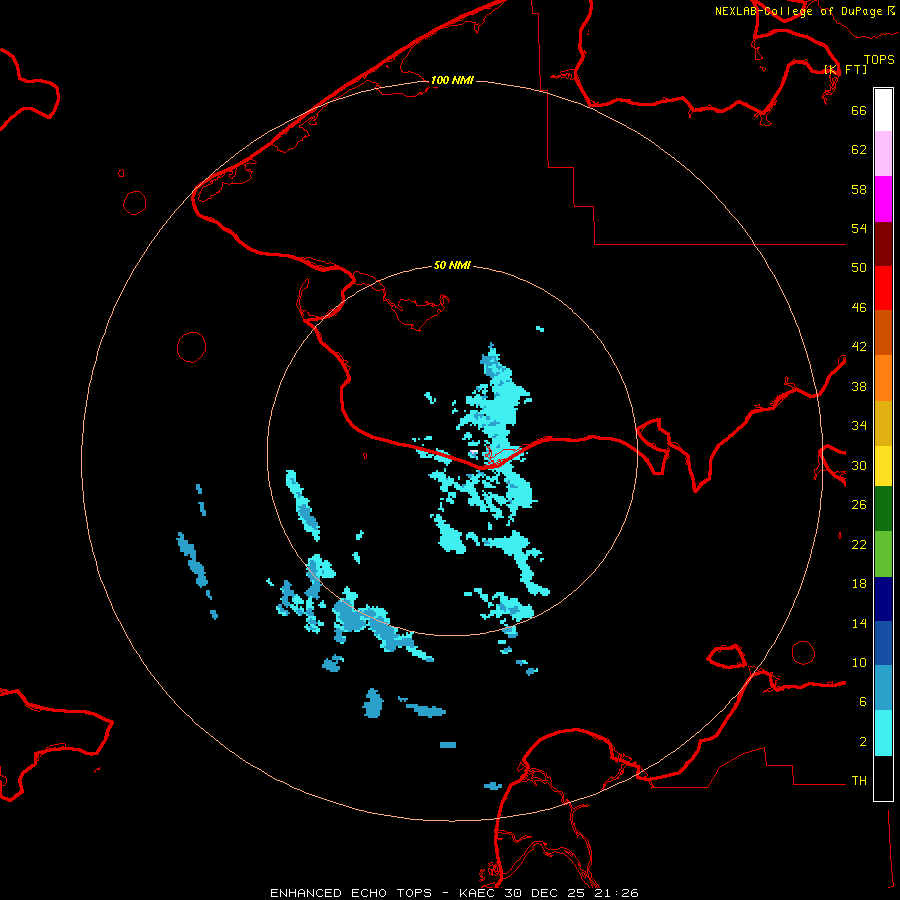The width and height of the screenshot is (900, 900).
Task: Click the white color swatch in the tops legend
Action: click(883, 110)
